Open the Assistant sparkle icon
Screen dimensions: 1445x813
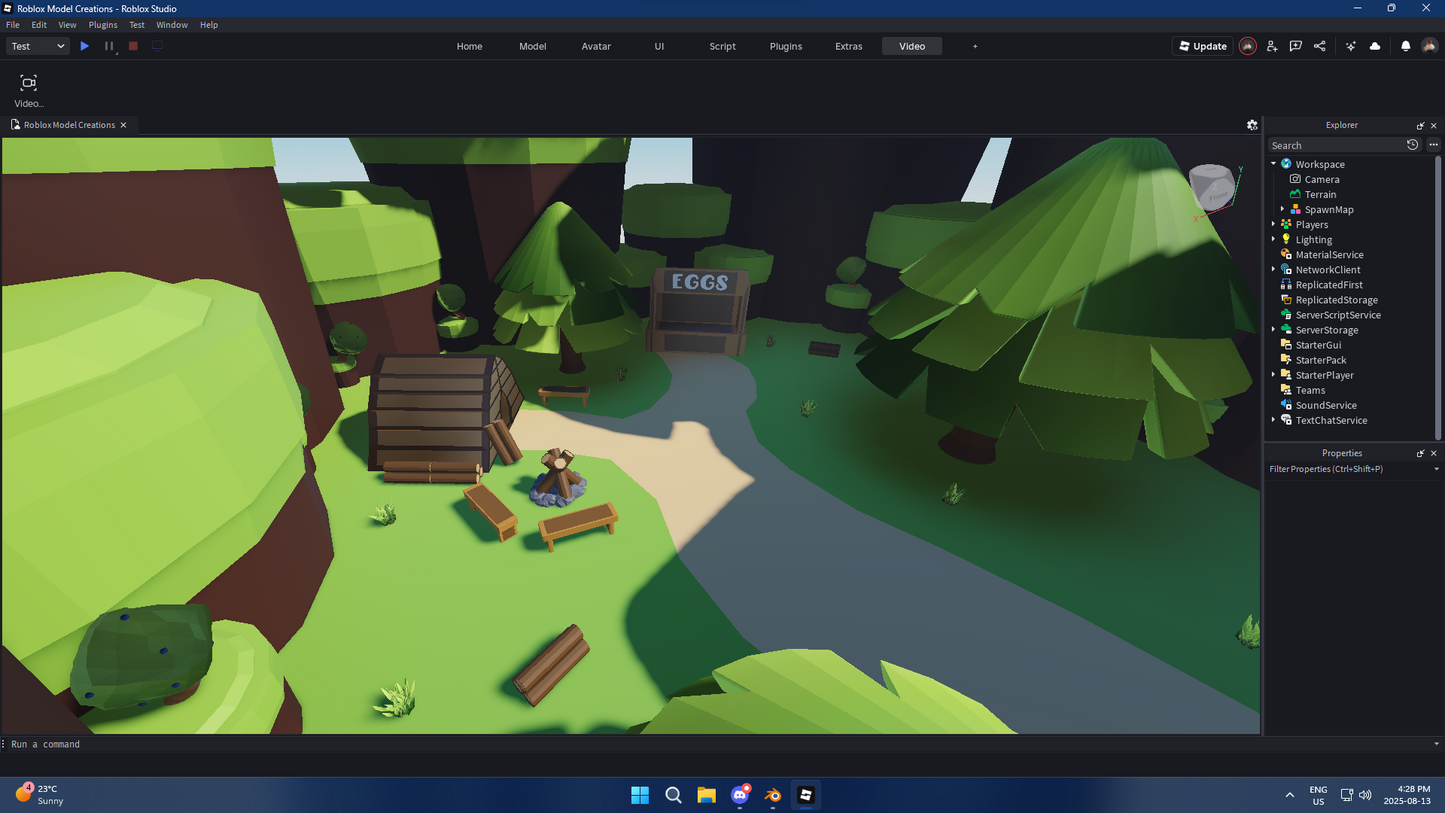1350,46
